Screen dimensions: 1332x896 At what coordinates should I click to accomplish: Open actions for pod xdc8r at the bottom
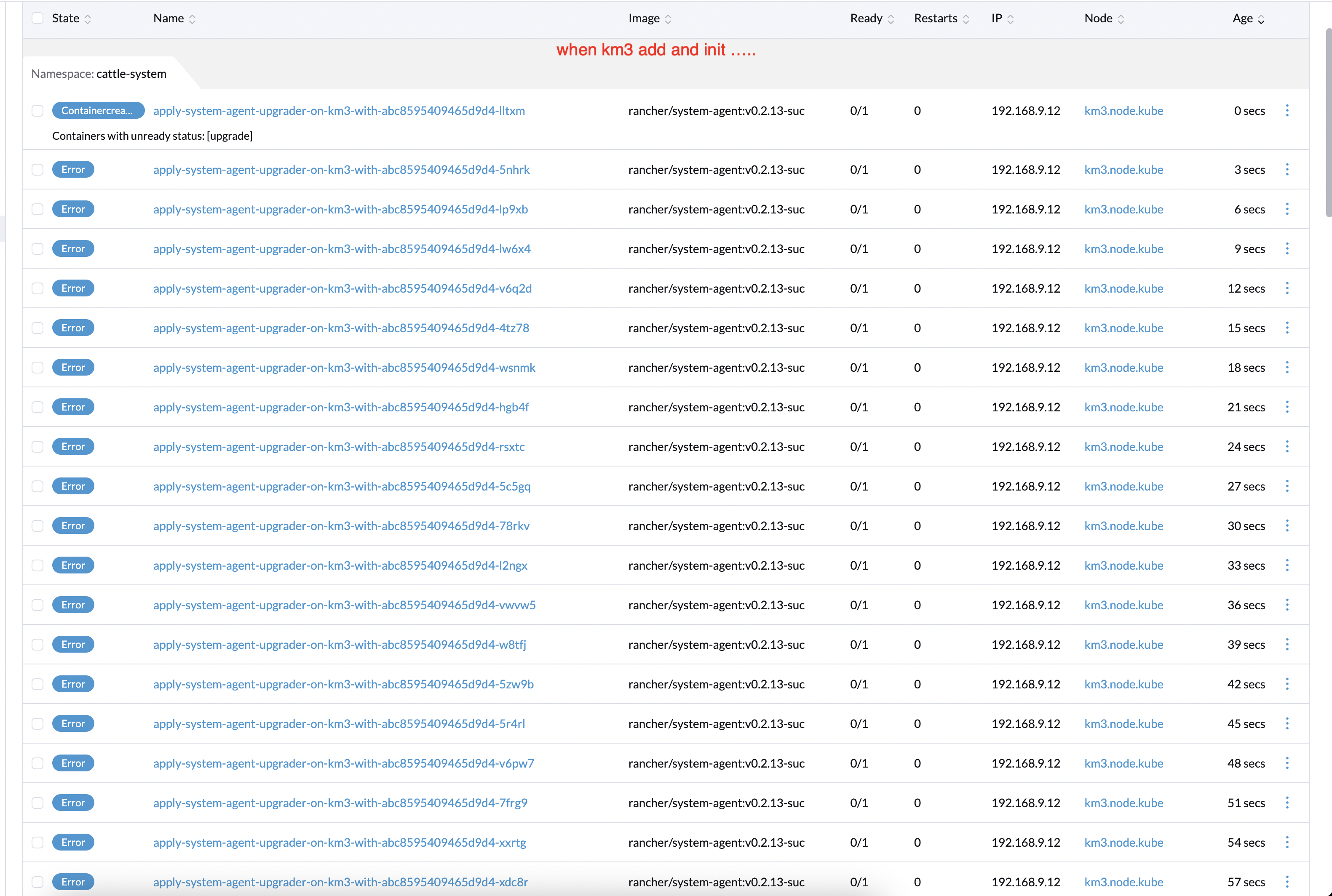(1287, 882)
